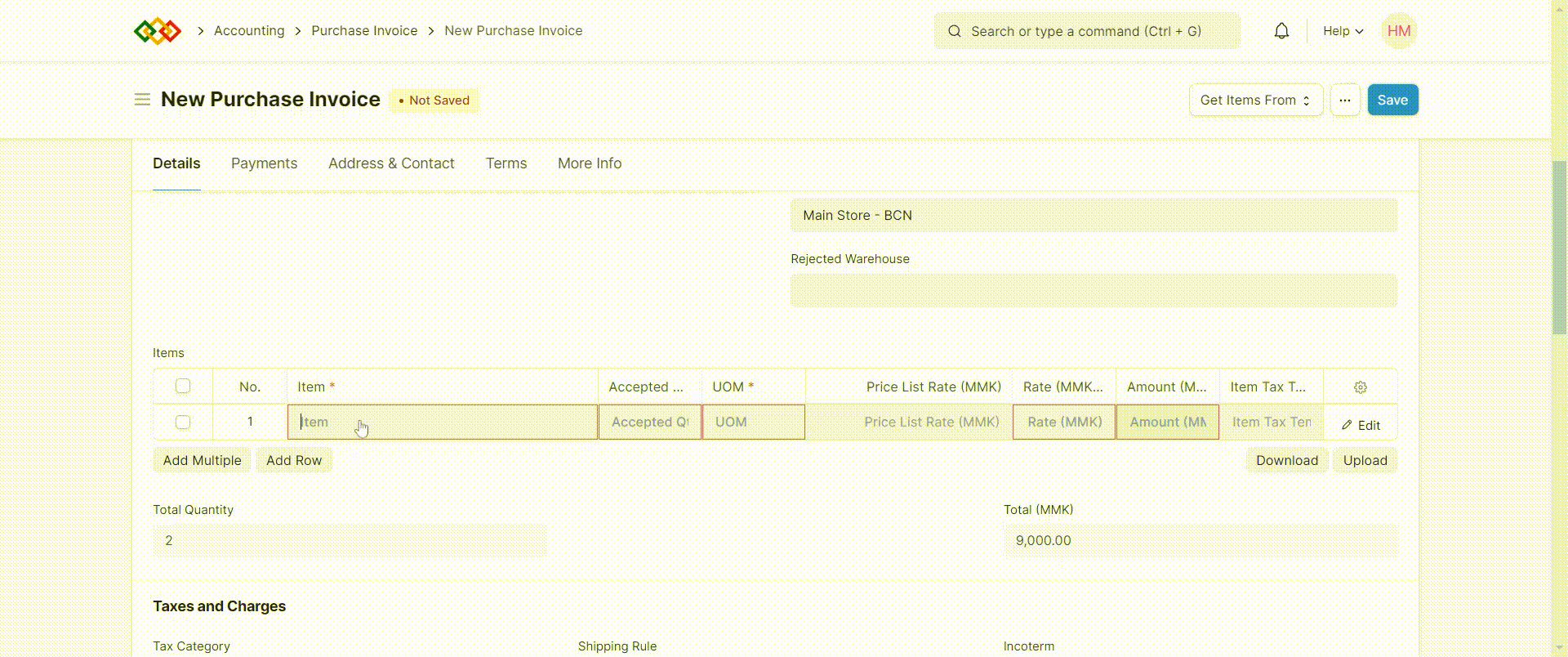The image size is (1568, 657).
Task: Open the Item Tax Template field in row 1
Action: click(x=1271, y=422)
